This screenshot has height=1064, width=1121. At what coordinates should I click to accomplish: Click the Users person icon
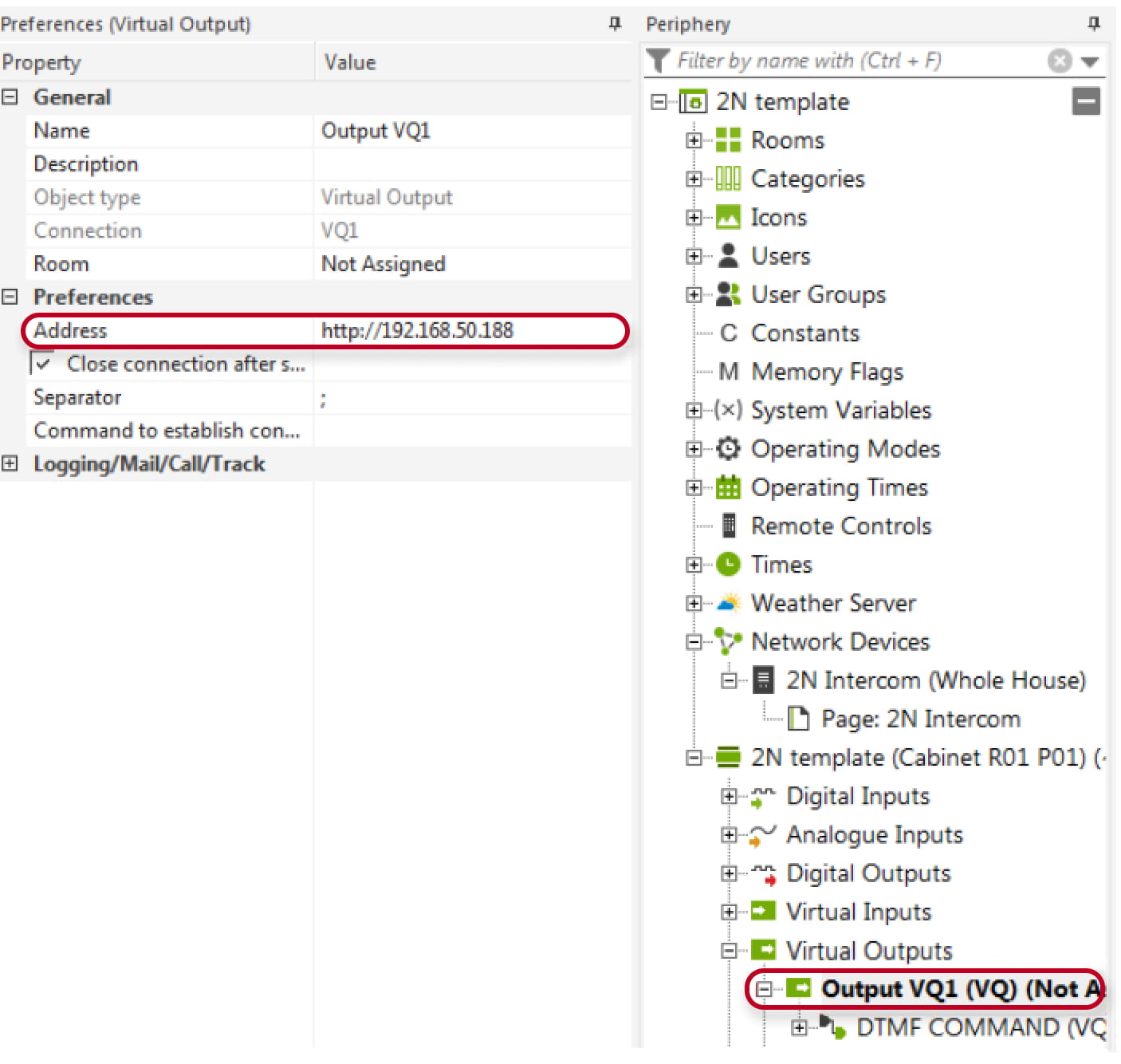pyautogui.click(x=727, y=255)
